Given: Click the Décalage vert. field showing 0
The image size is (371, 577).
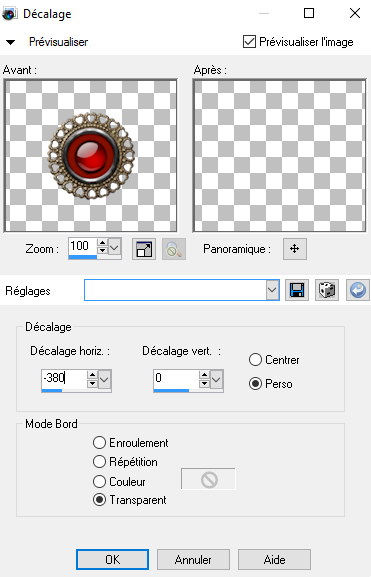Looking at the screenshot, I should coord(176,378).
